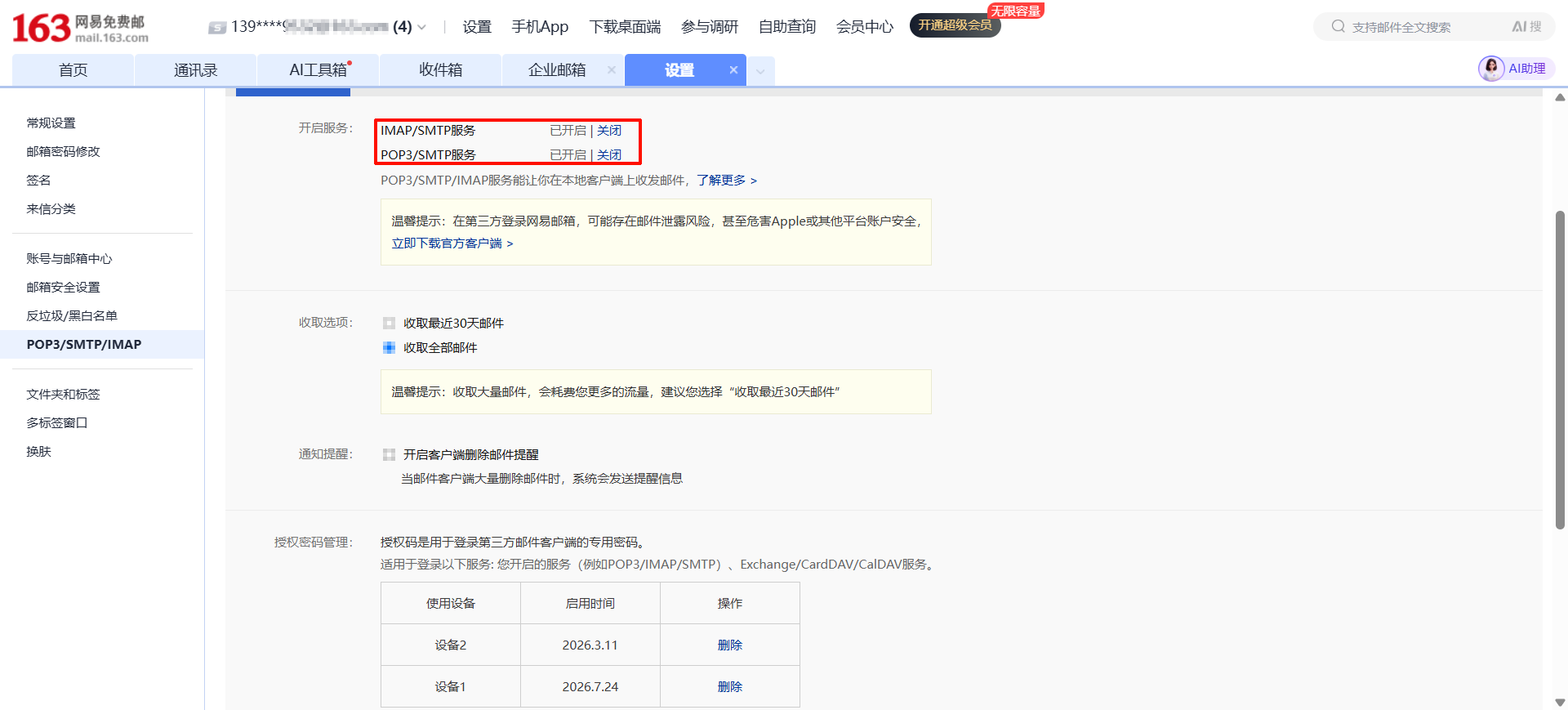Viewport: 1568px width, 710px height.
Task: Open 参与调研 top link
Action: coord(710,27)
